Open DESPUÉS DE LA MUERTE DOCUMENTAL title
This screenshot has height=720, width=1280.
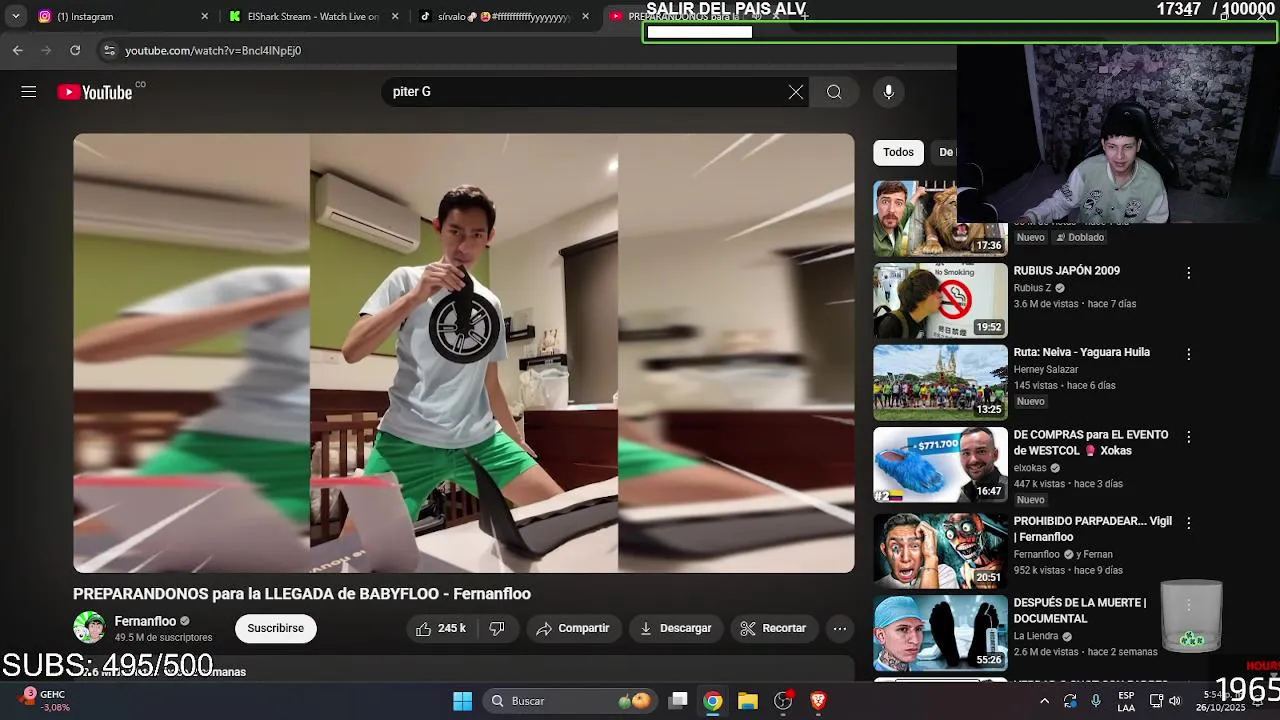point(1079,610)
